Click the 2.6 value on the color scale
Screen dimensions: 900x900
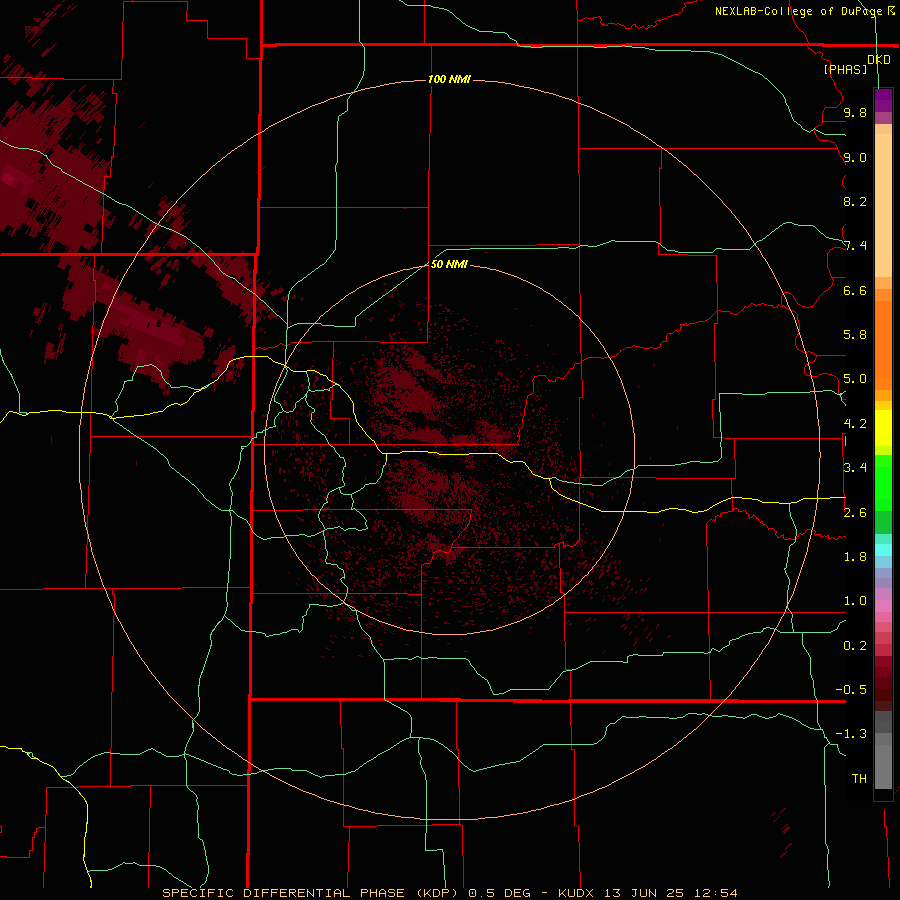(855, 512)
